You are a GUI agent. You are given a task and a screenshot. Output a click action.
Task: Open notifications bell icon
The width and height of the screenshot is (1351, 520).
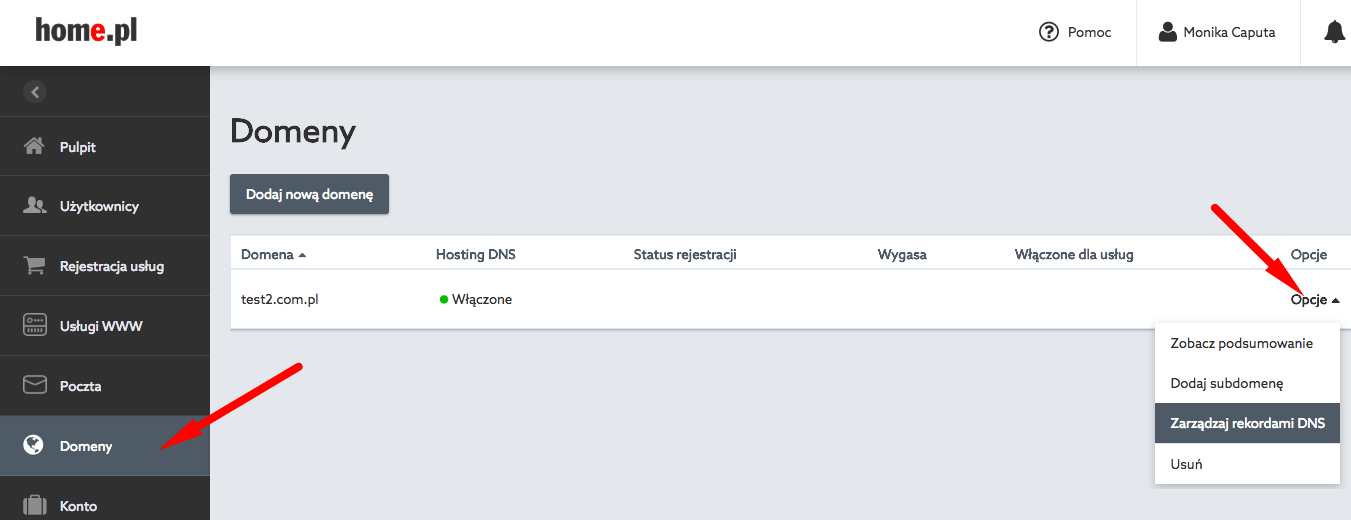[x=1334, y=32]
